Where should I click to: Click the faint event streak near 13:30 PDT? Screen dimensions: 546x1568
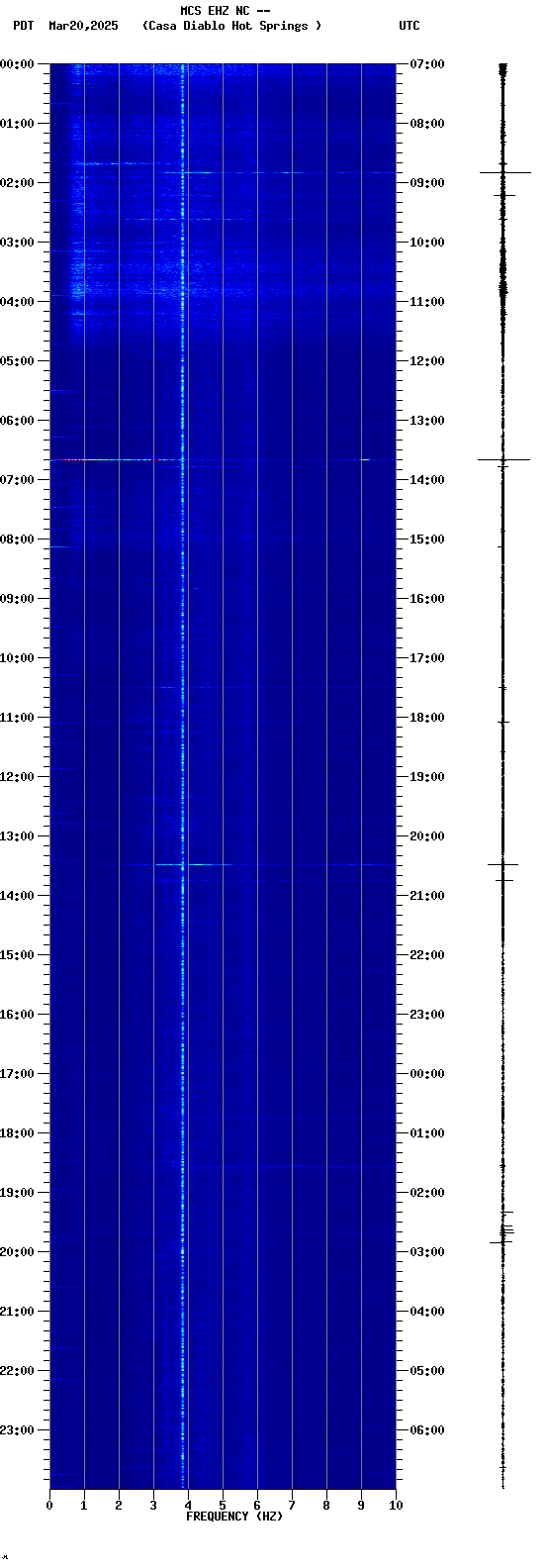[193, 864]
